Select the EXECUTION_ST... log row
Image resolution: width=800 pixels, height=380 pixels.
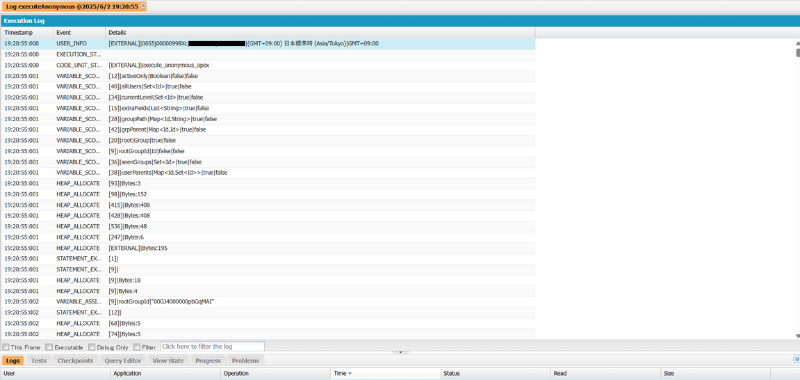coord(268,54)
